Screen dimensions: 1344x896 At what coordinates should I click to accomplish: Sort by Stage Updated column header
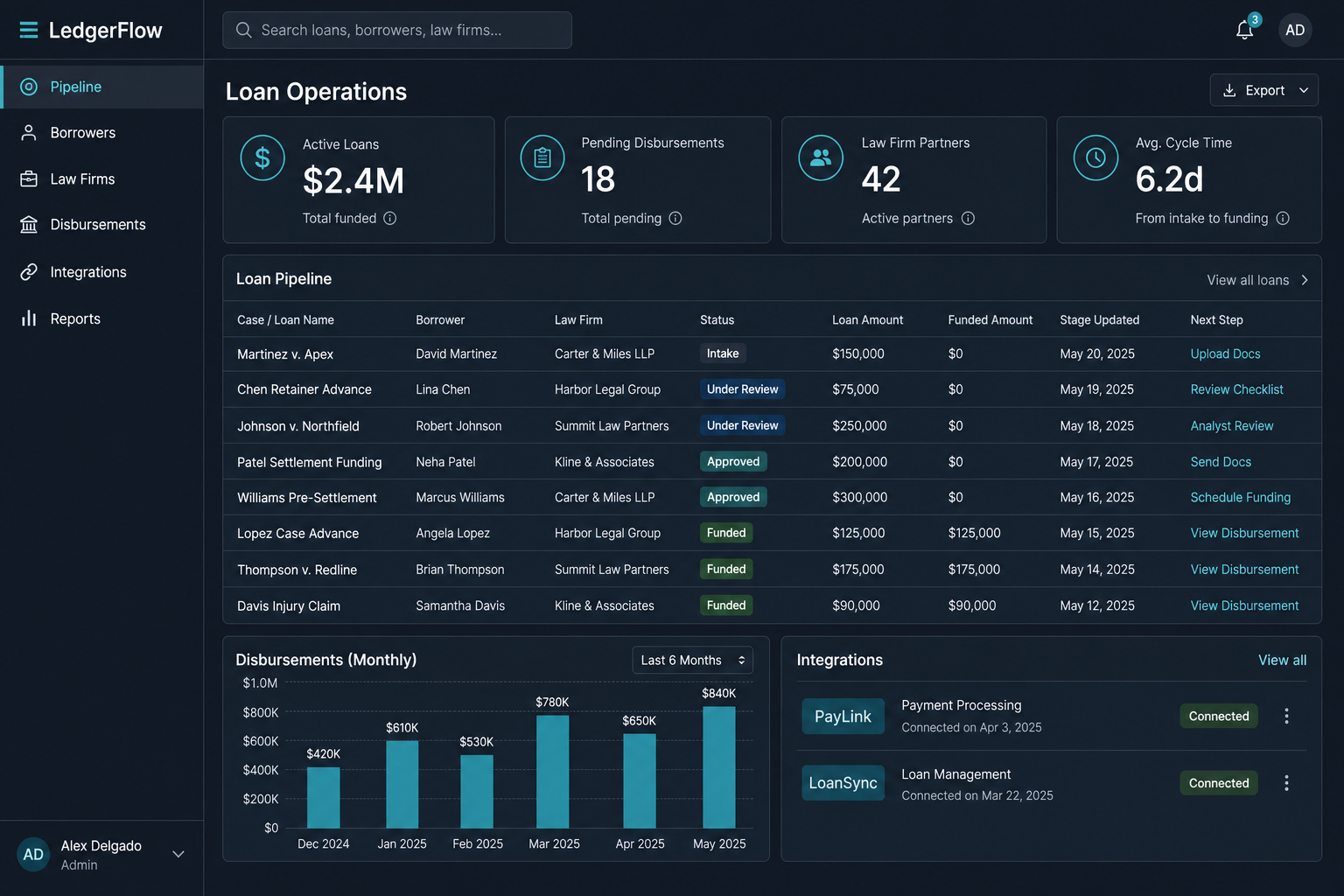point(1099,320)
